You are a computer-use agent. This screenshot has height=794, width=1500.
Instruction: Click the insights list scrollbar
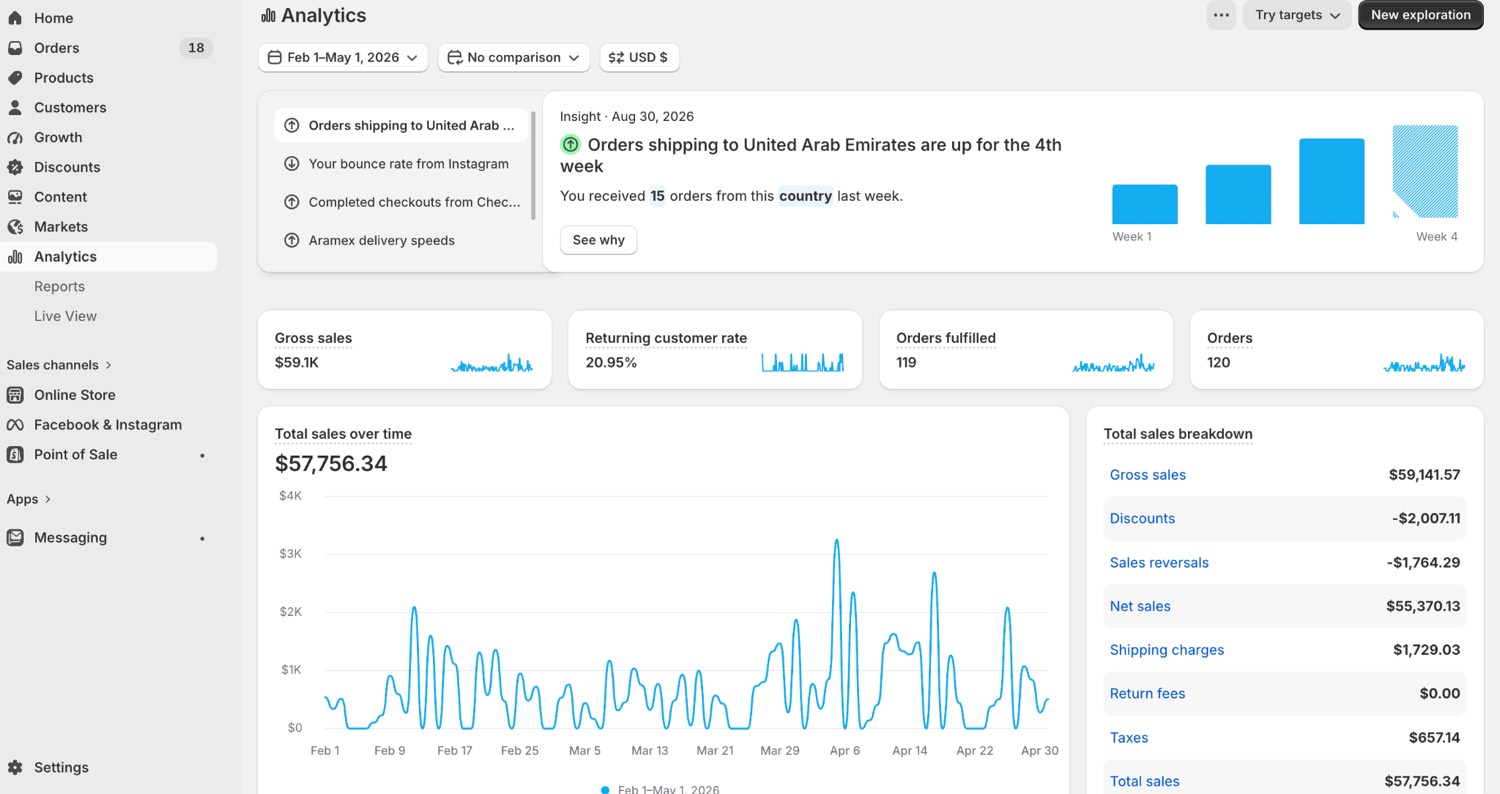coord(534,165)
